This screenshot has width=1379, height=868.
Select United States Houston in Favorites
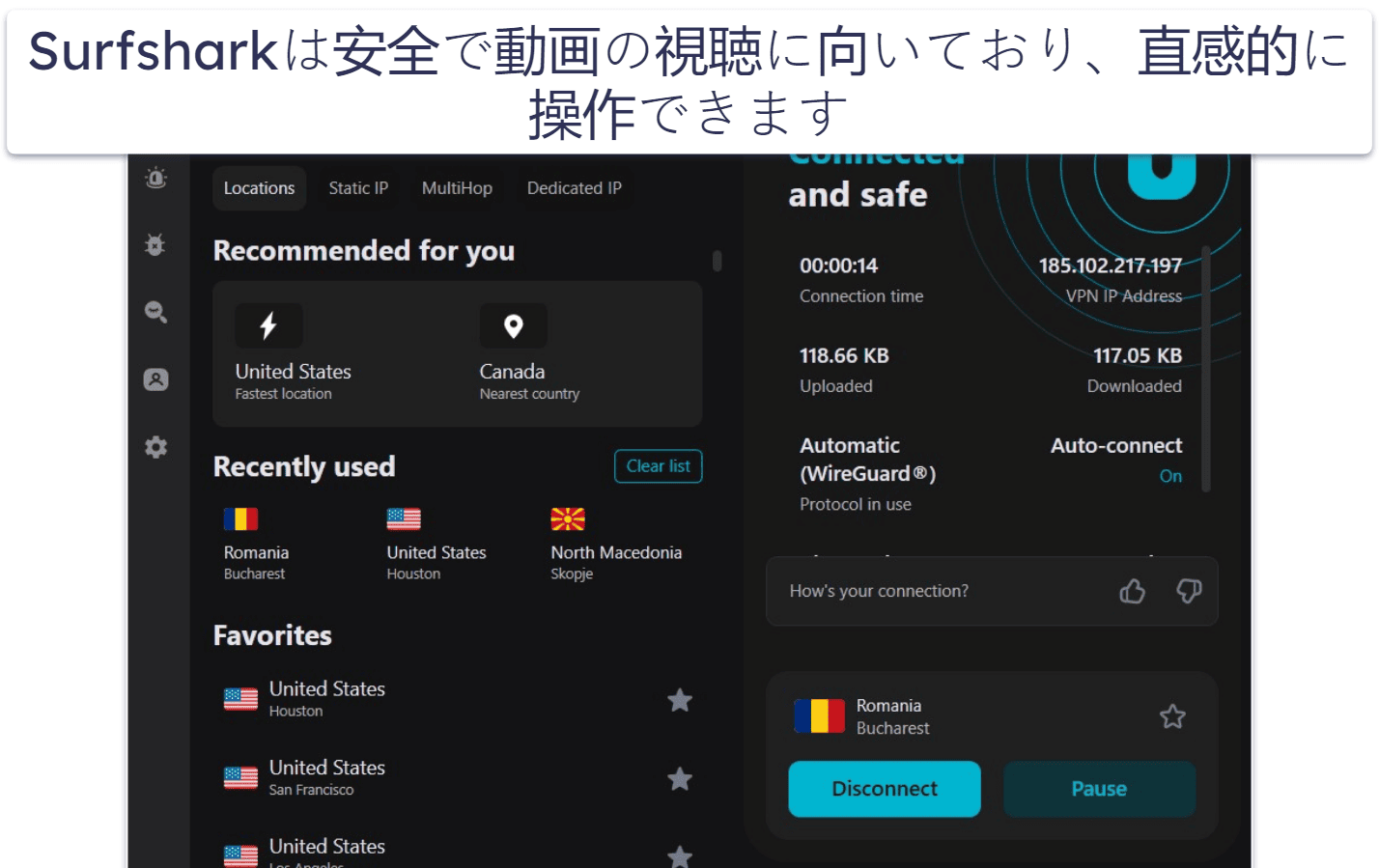[x=458, y=699]
